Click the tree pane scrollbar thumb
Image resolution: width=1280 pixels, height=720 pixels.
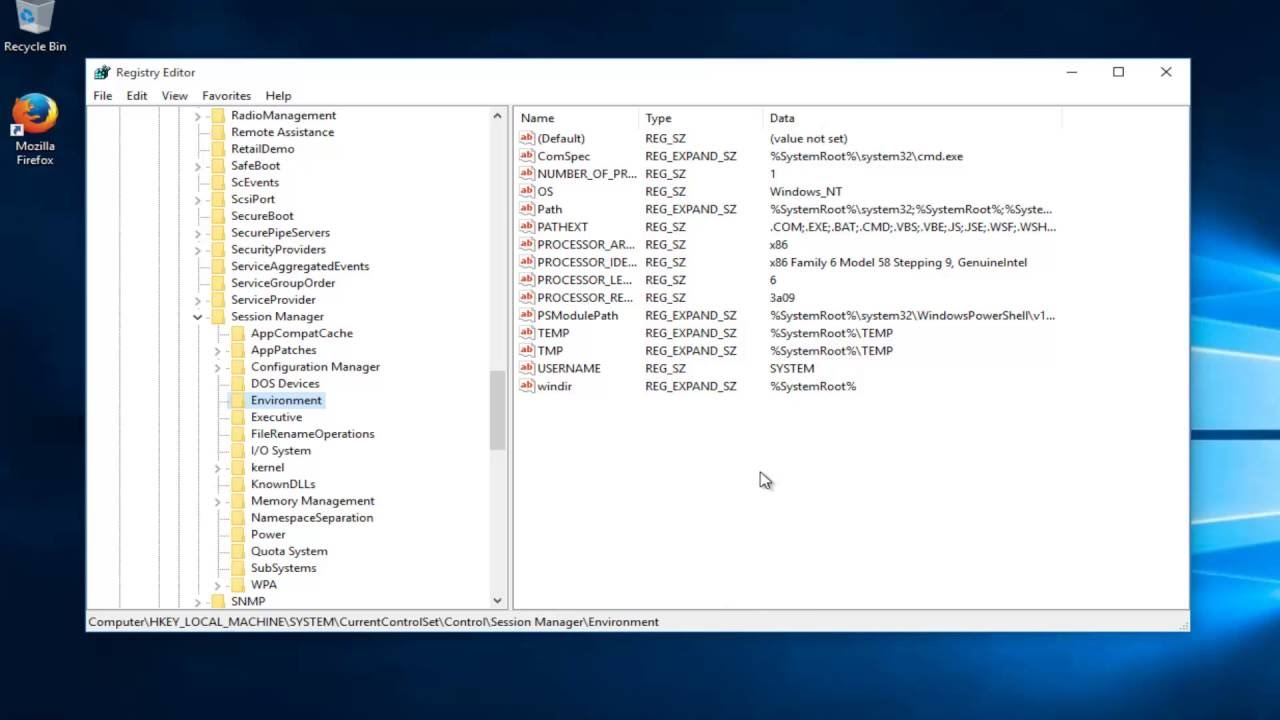click(x=497, y=410)
